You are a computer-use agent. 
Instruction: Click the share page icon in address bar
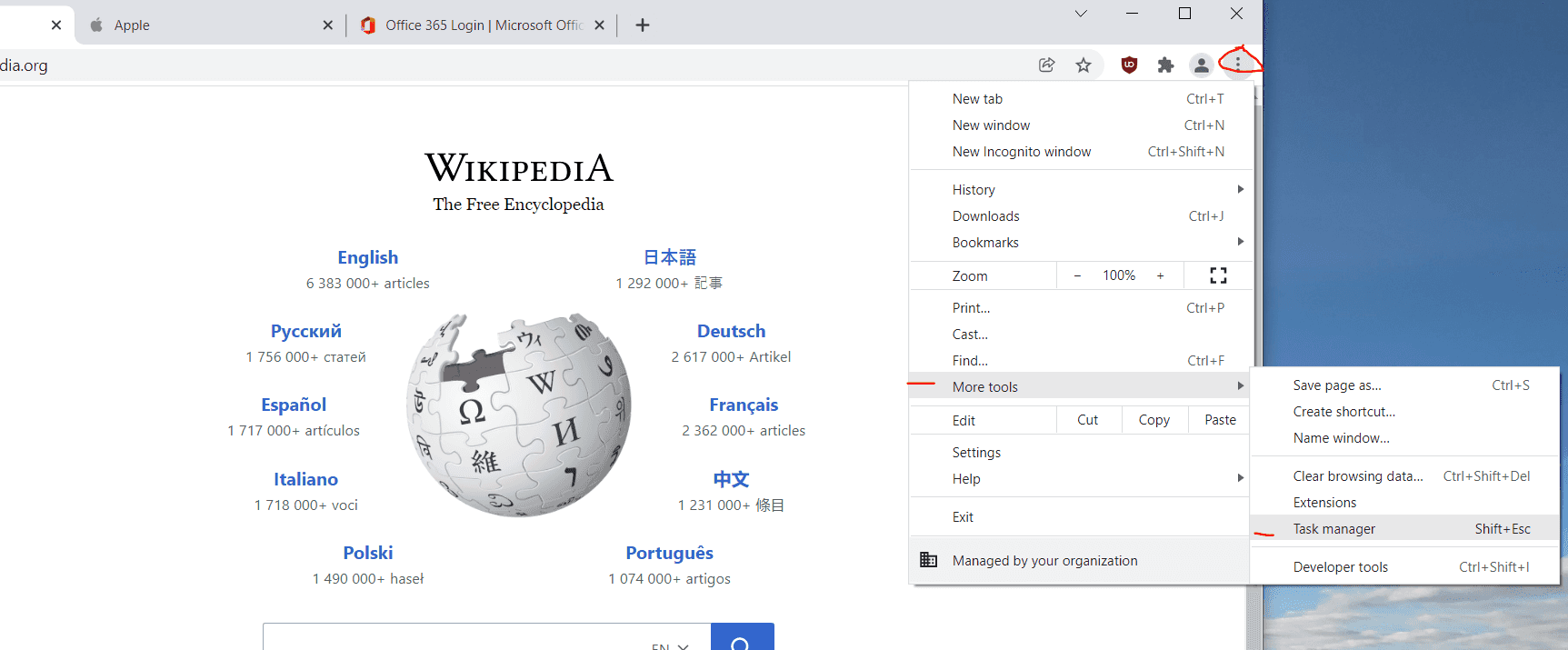(1046, 65)
